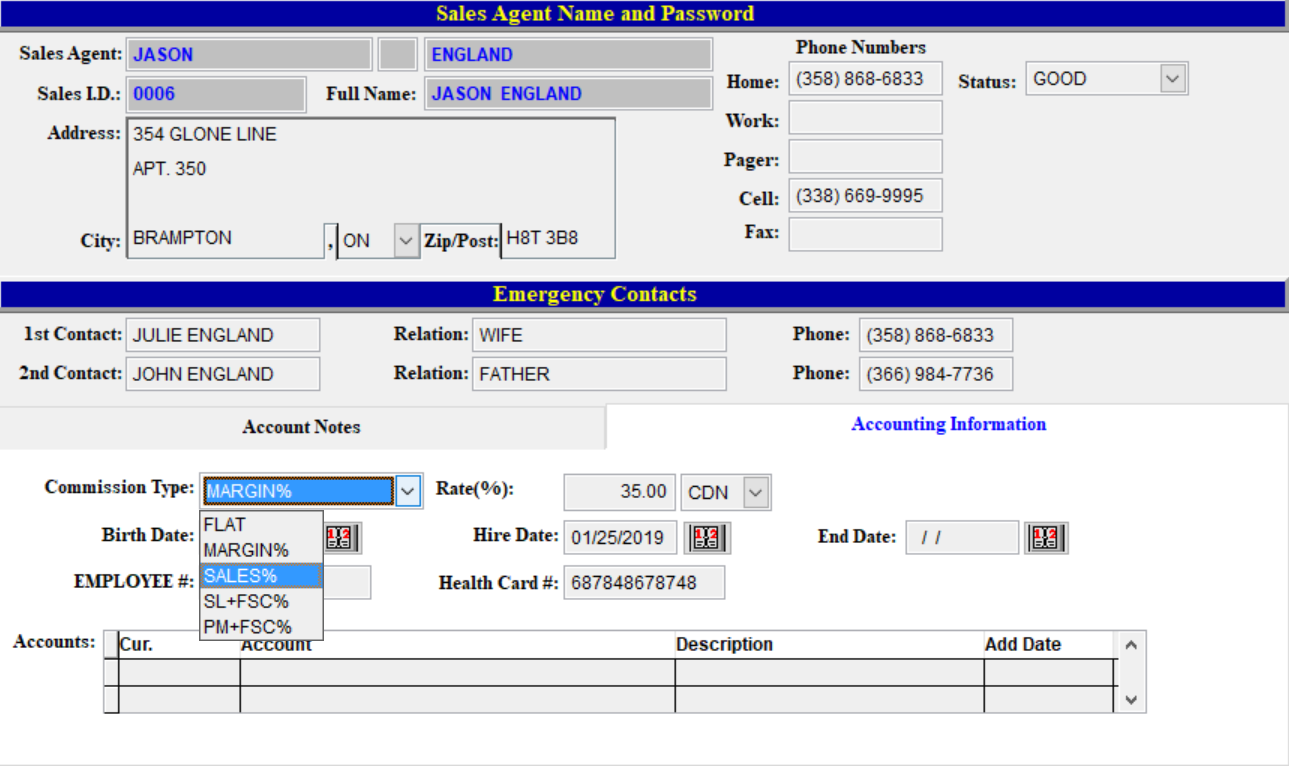
Task: Click the Sales Agent last name field ENGLAND
Action: 568,55
